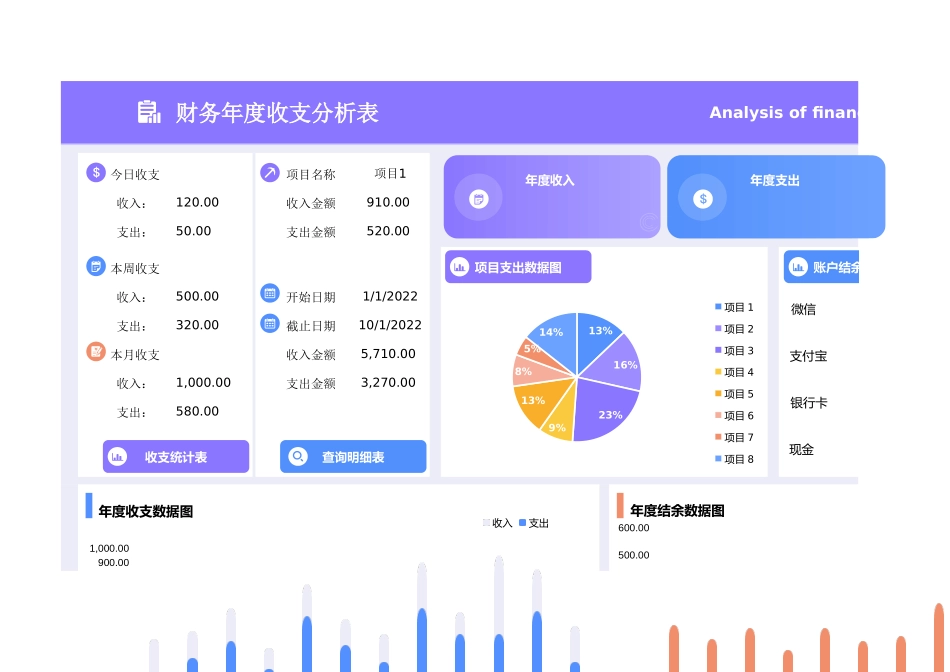This screenshot has height=672, width=950.
Task: Click the arrow icon next to 项目名称
Action: (270, 172)
